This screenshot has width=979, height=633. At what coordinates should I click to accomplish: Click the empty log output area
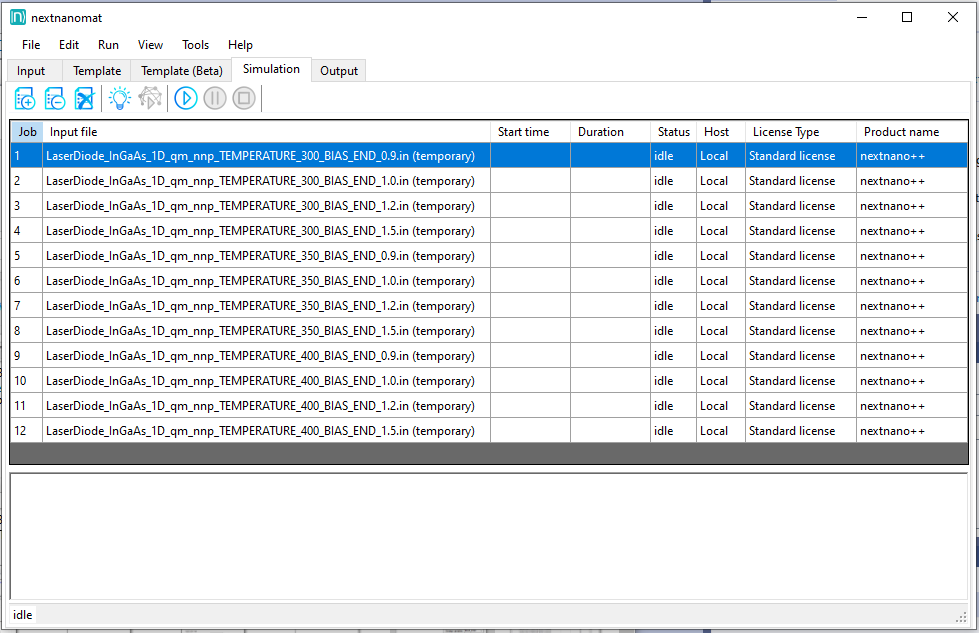coord(488,535)
